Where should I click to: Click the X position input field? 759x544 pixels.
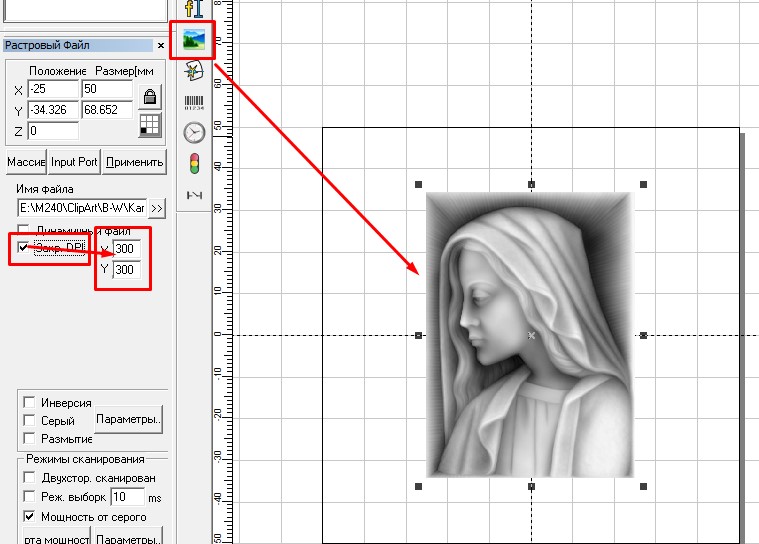point(53,90)
